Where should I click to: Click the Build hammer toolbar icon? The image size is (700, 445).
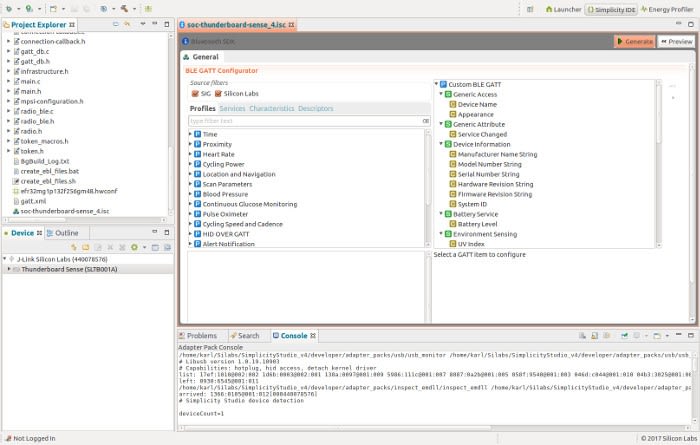[x=124, y=9]
